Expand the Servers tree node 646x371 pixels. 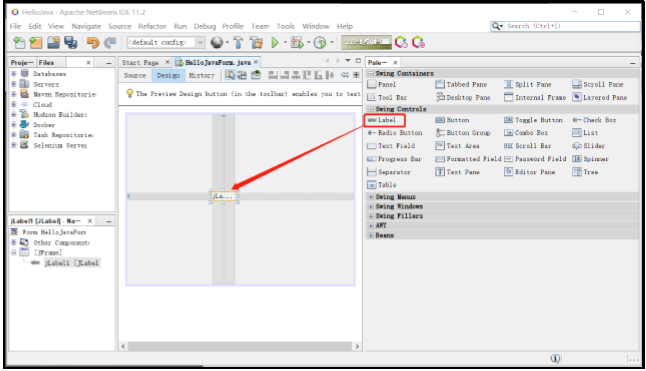point(14,84)
